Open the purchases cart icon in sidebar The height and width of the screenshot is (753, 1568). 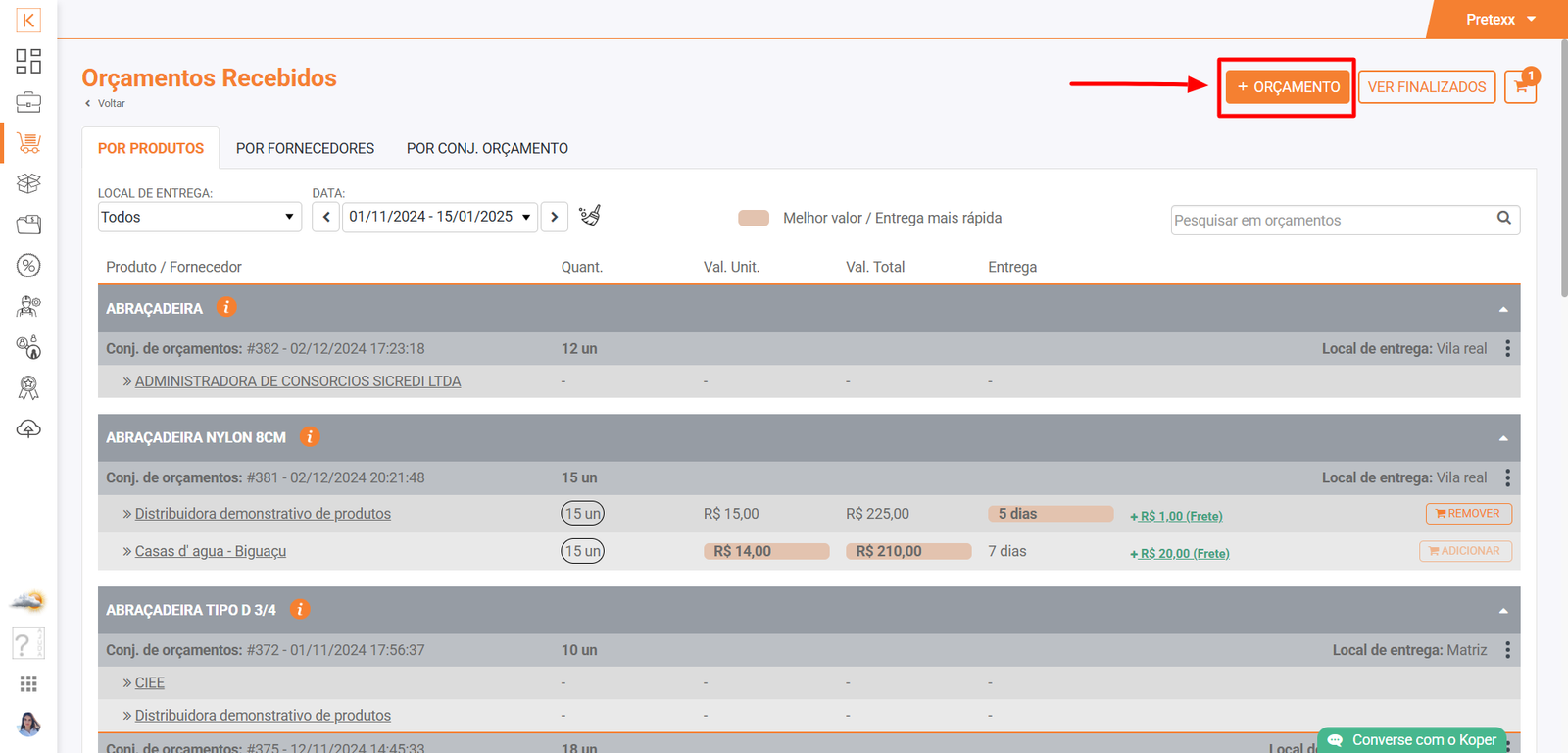coord(28,143)
